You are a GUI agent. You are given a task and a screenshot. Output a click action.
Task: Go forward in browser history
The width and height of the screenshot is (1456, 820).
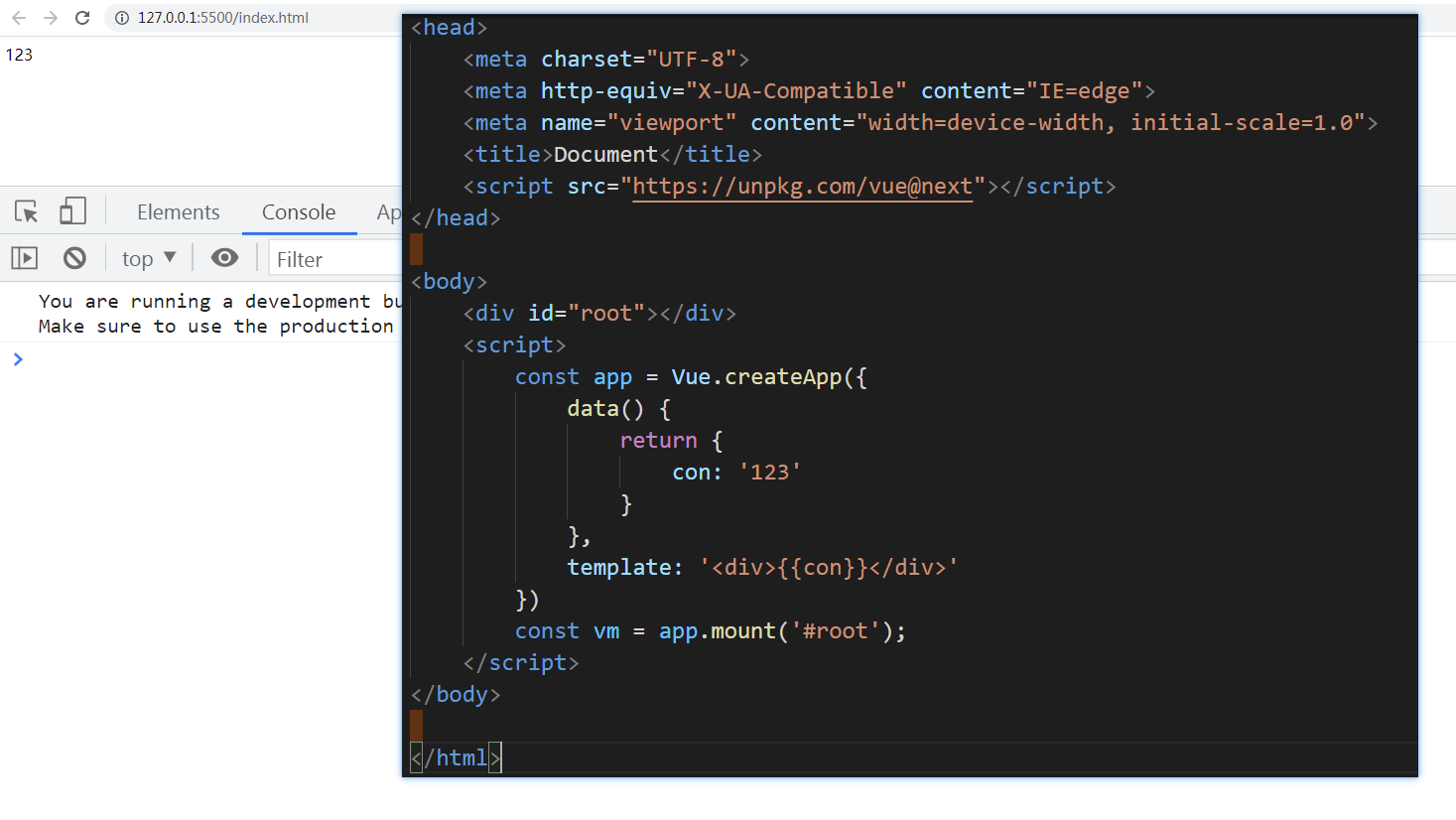tap(51, 18)
